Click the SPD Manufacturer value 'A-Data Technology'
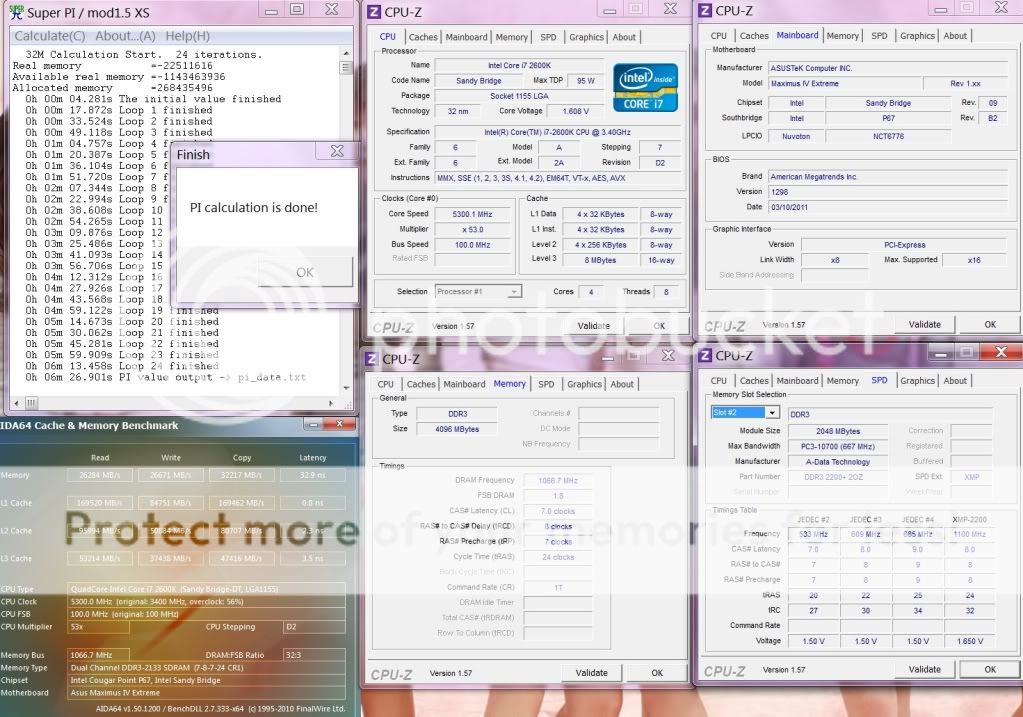 pyautogui.click(x=838, y=462)
